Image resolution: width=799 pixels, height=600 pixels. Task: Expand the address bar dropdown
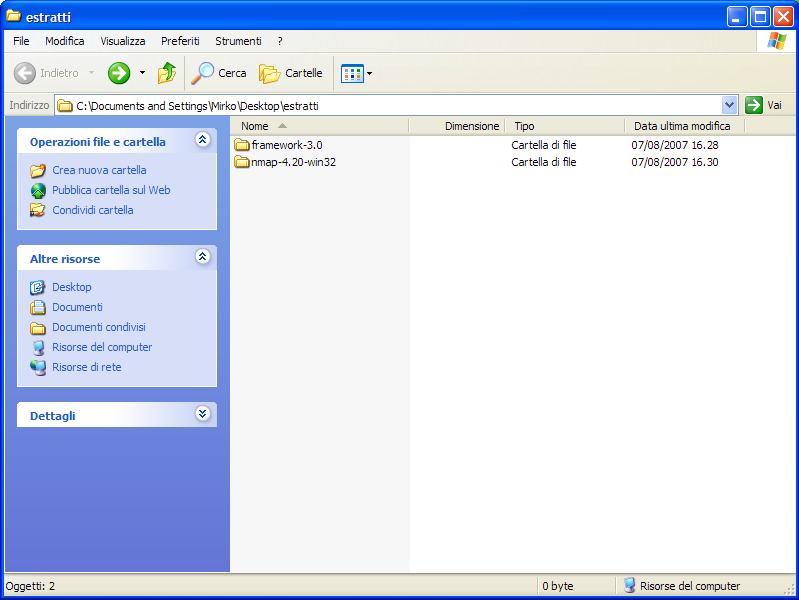pyautogui.click(x=729, y=105)
